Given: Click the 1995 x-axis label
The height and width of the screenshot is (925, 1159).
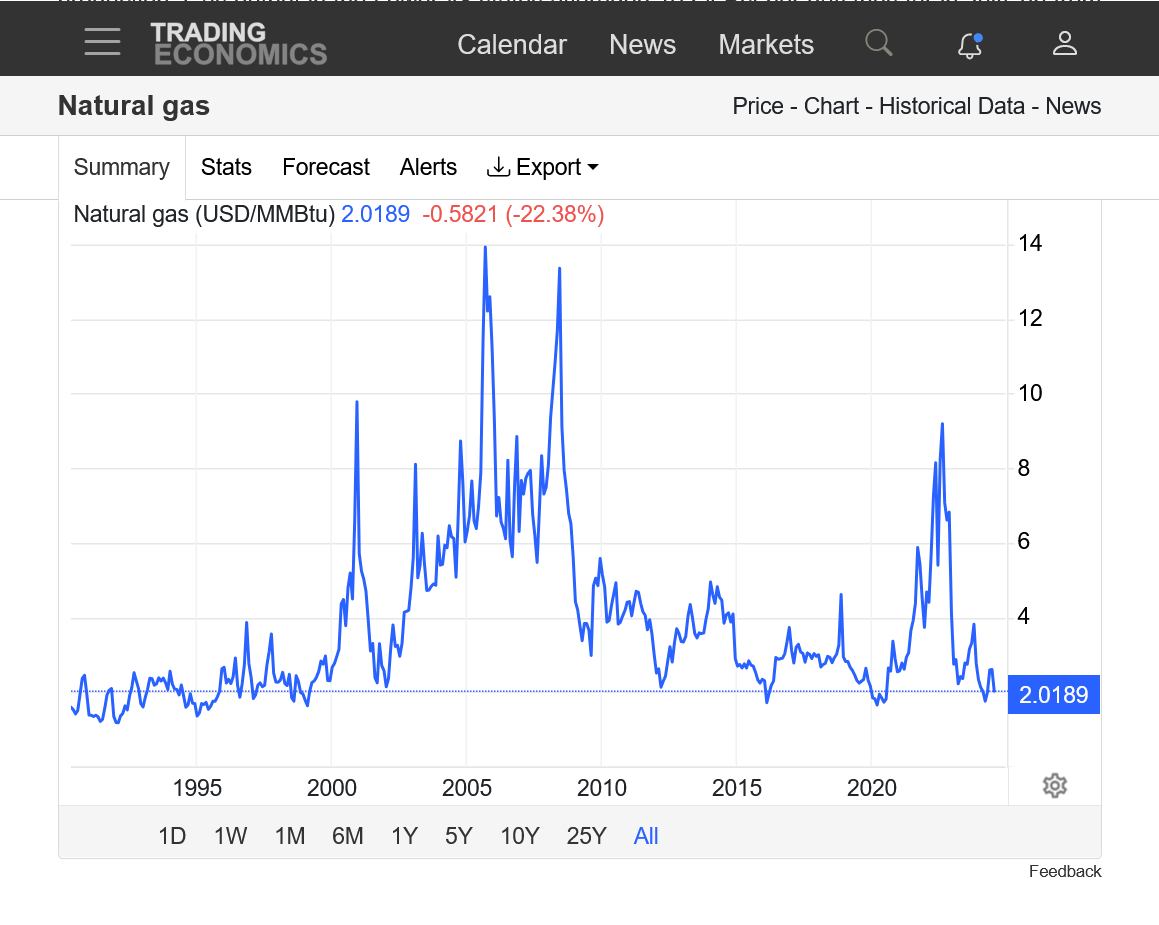Looking at the screenshot, I should click(x=197, y=788).
